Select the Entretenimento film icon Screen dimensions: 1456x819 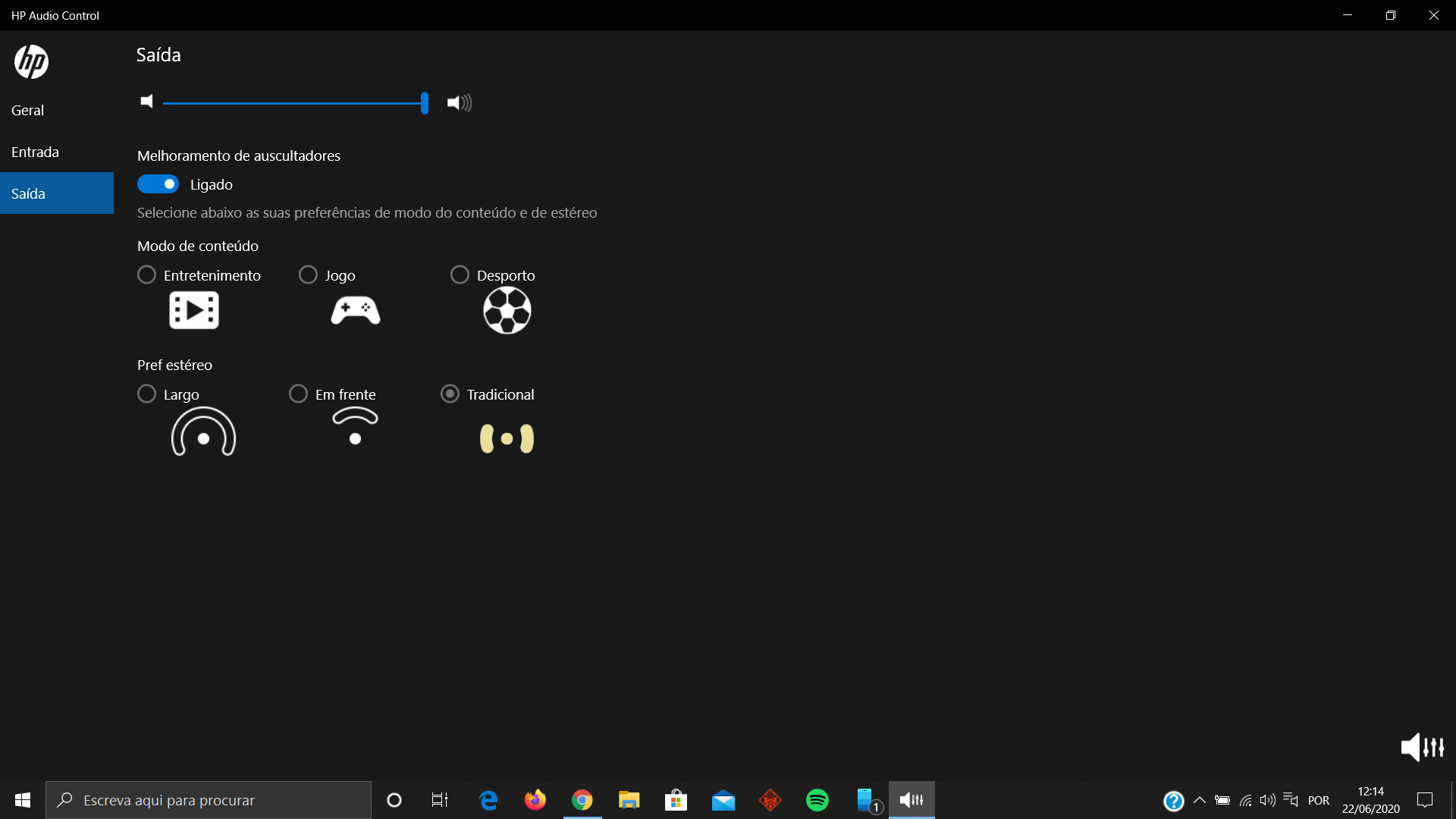[x=194, y=310]
